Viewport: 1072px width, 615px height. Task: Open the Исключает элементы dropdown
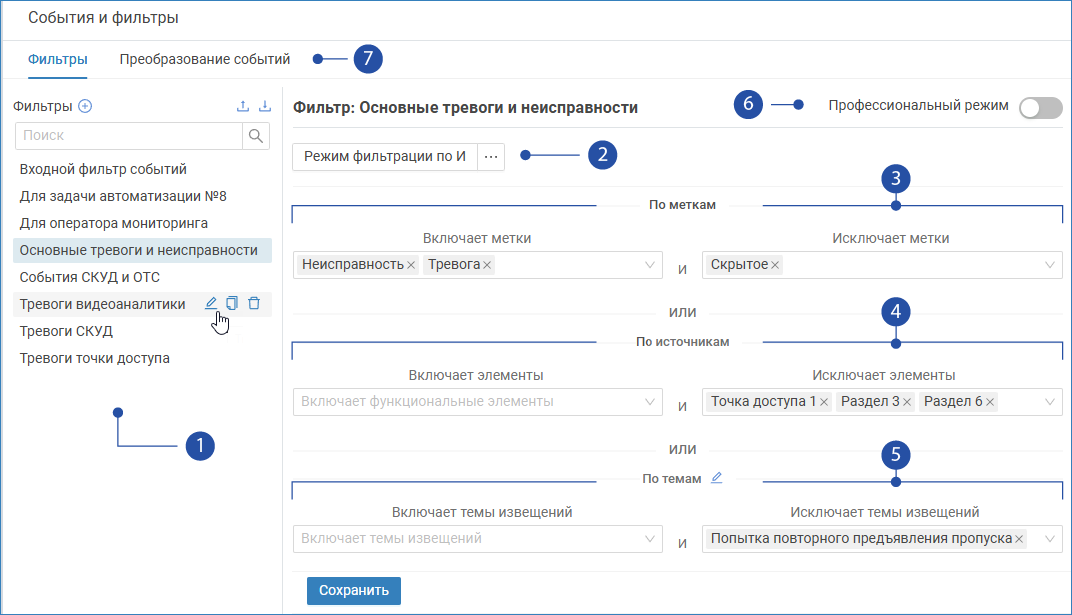[x=1050, y=402]
